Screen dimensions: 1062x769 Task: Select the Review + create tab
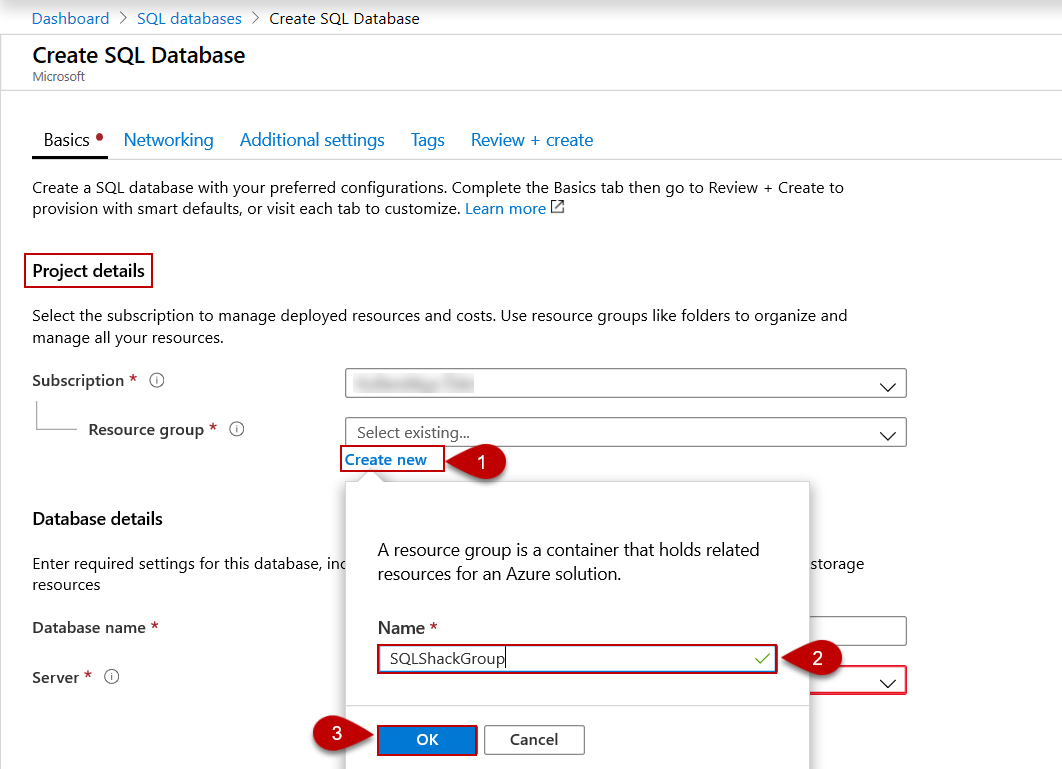[x=532, y=140]
